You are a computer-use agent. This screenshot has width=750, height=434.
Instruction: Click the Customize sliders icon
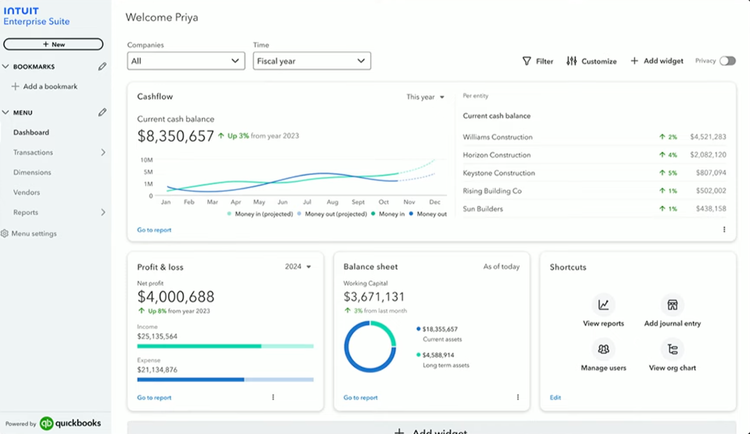pyautogui.click(x=572, y=61)
